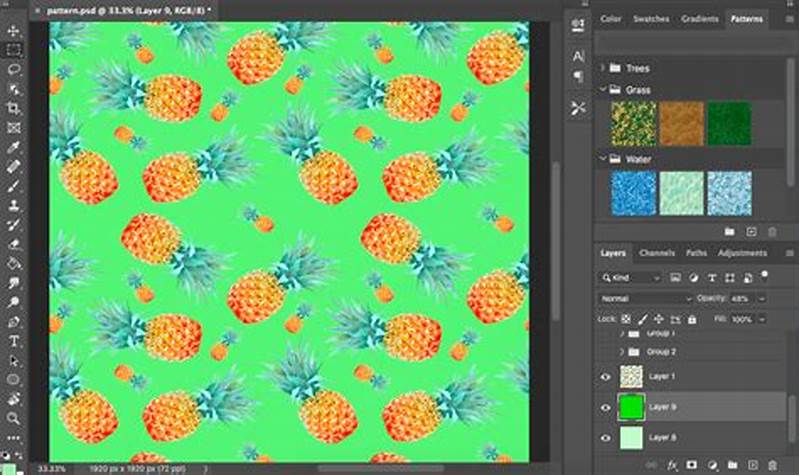
Task: Select the Zoom tool
Action: [14, 418]
